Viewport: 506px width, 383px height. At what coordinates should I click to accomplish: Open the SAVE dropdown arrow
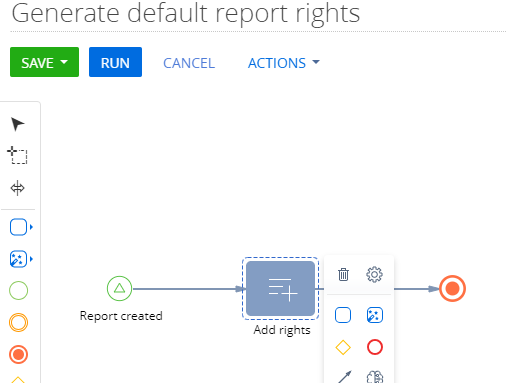64,62
